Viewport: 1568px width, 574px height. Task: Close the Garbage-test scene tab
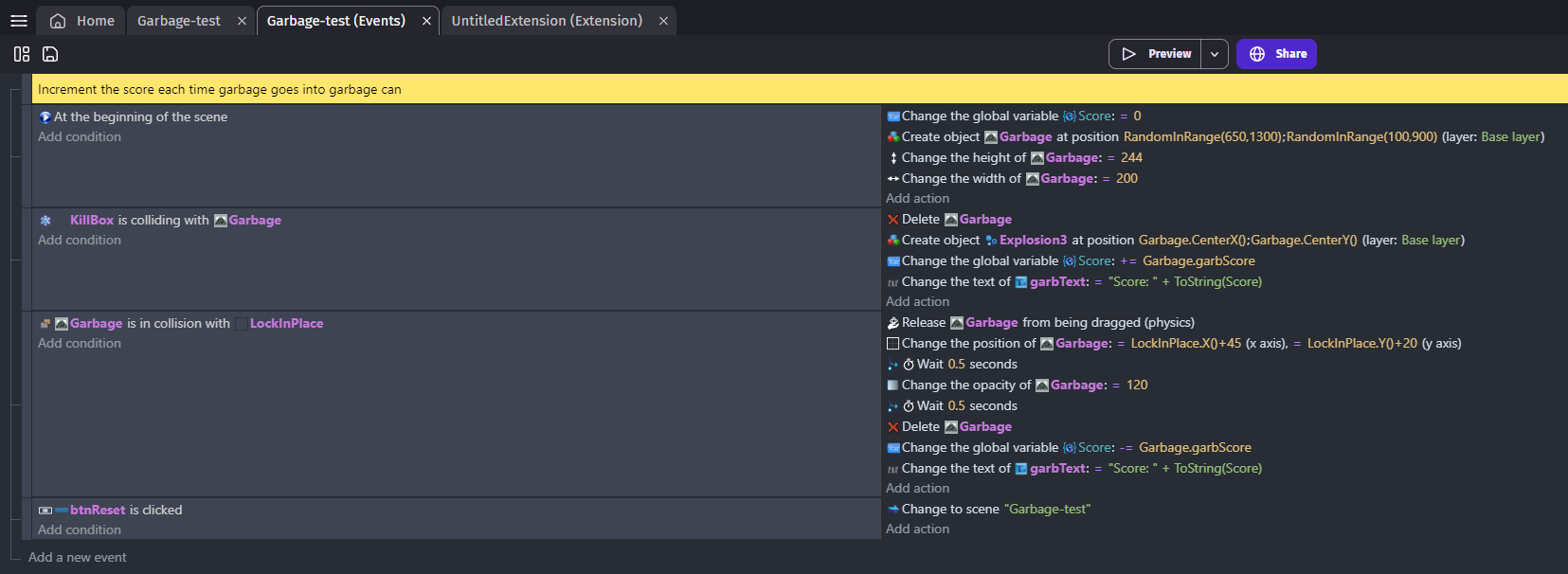[242, 21]
